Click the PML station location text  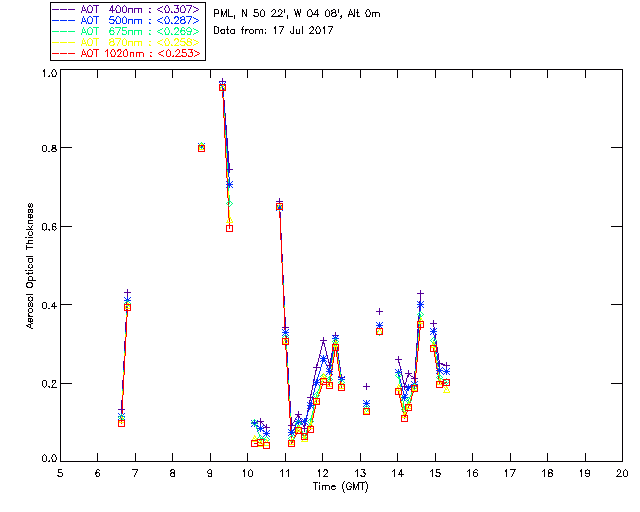point(296,14)
